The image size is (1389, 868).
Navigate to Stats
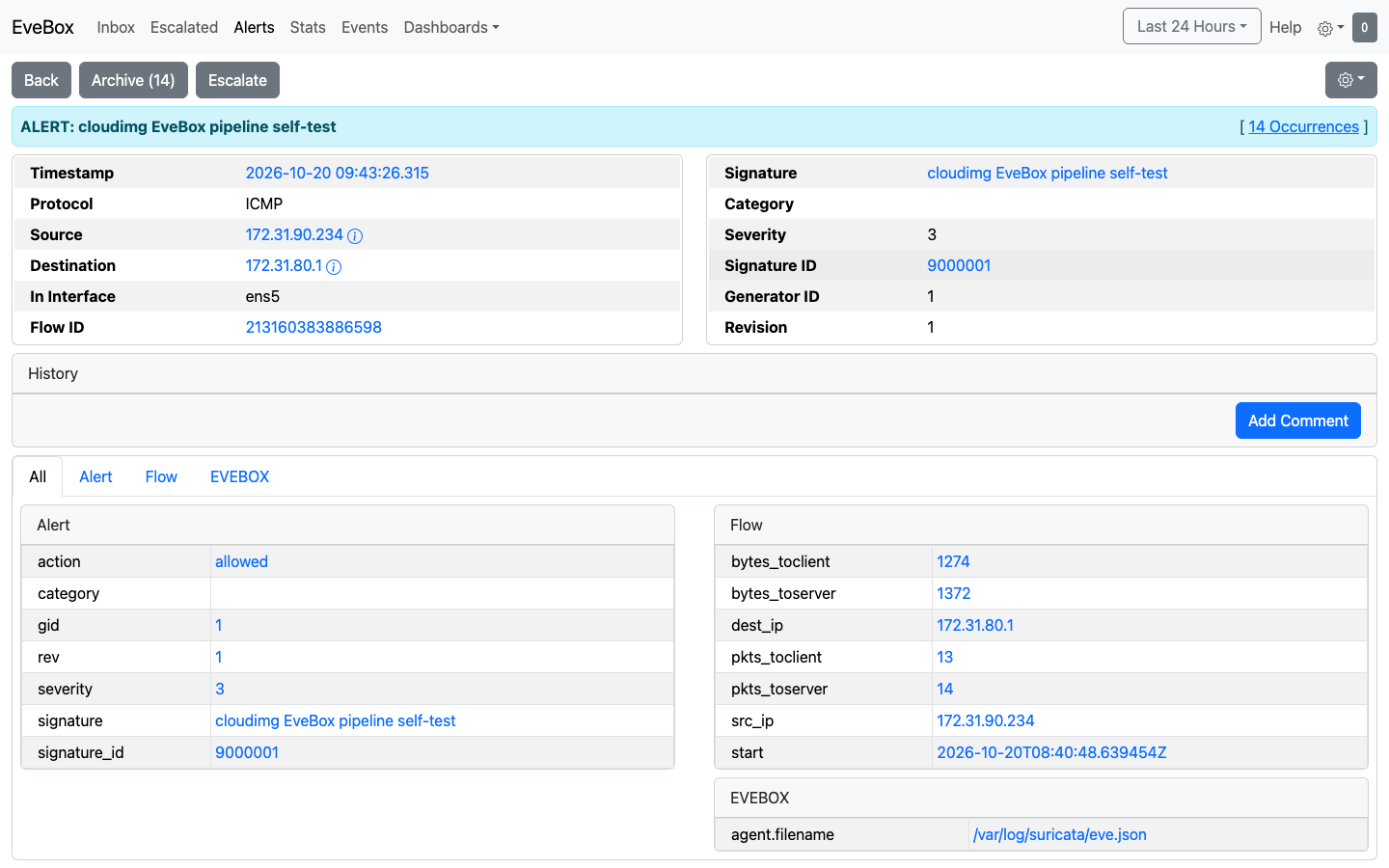308,27
